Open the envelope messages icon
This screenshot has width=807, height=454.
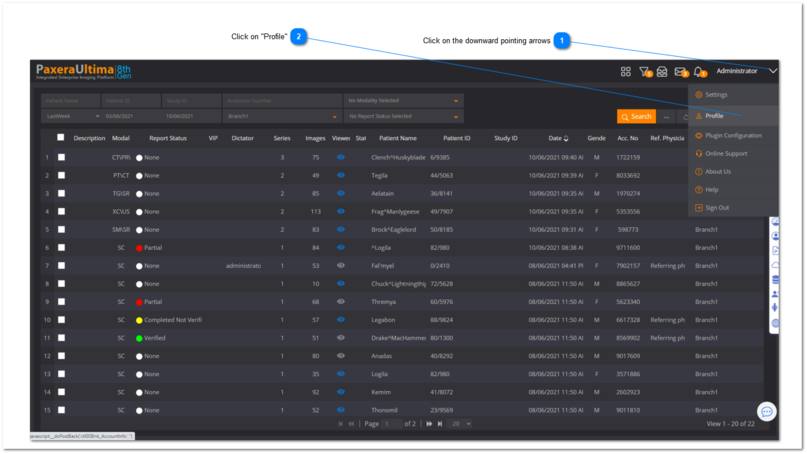(680, 72)
